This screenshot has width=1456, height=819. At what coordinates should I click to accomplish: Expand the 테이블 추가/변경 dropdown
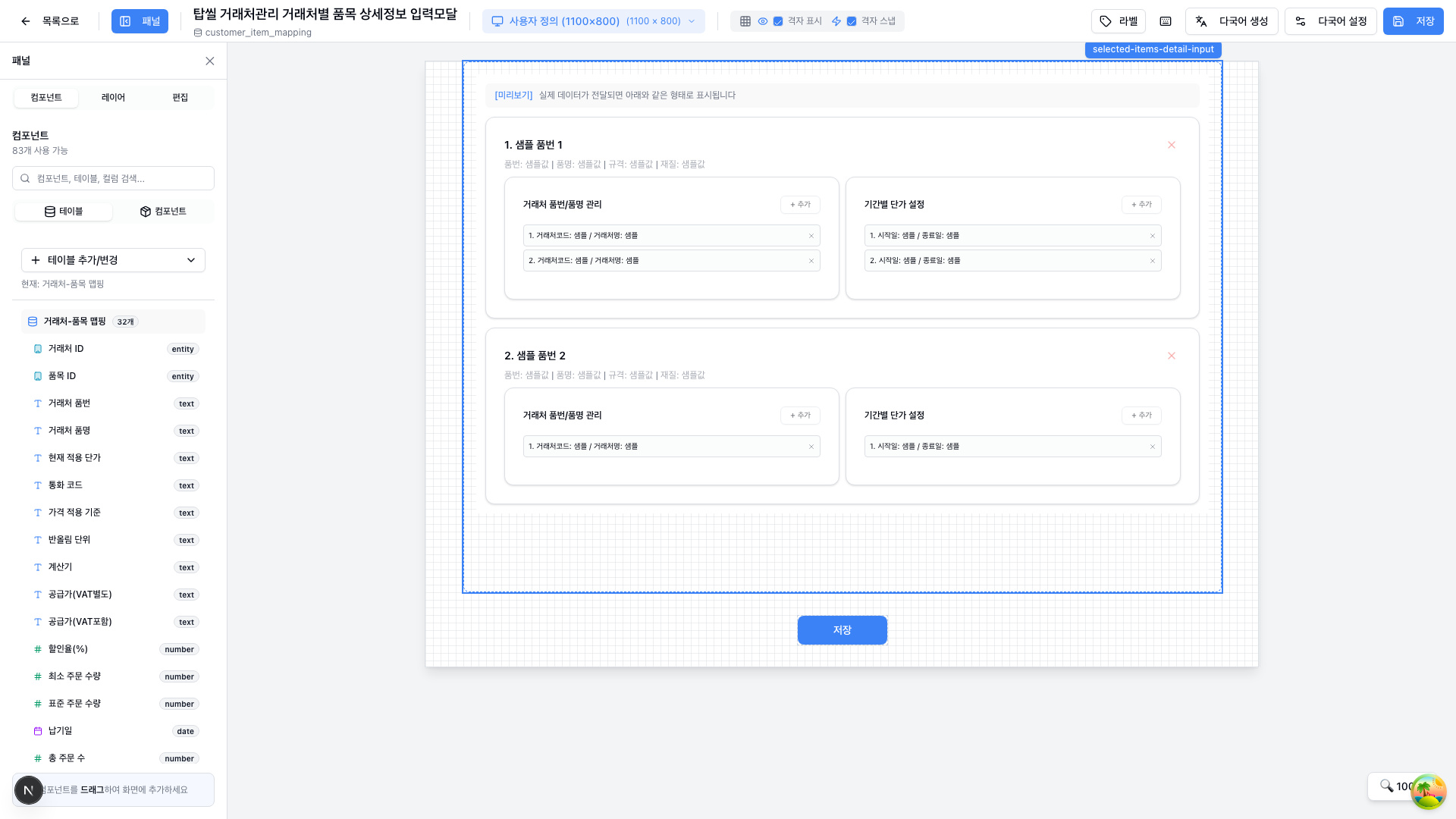point(113,260)
